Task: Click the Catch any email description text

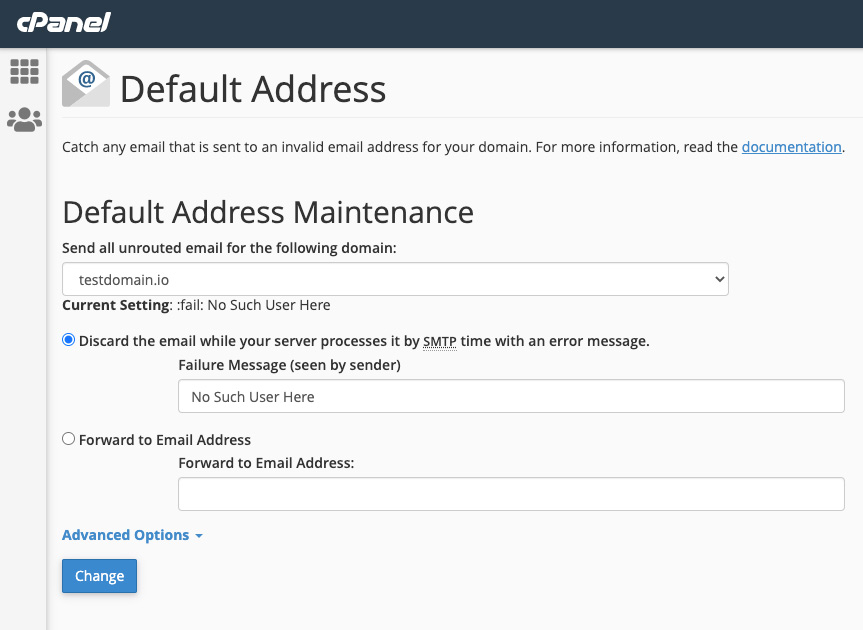Action: [x=400, y=147]
